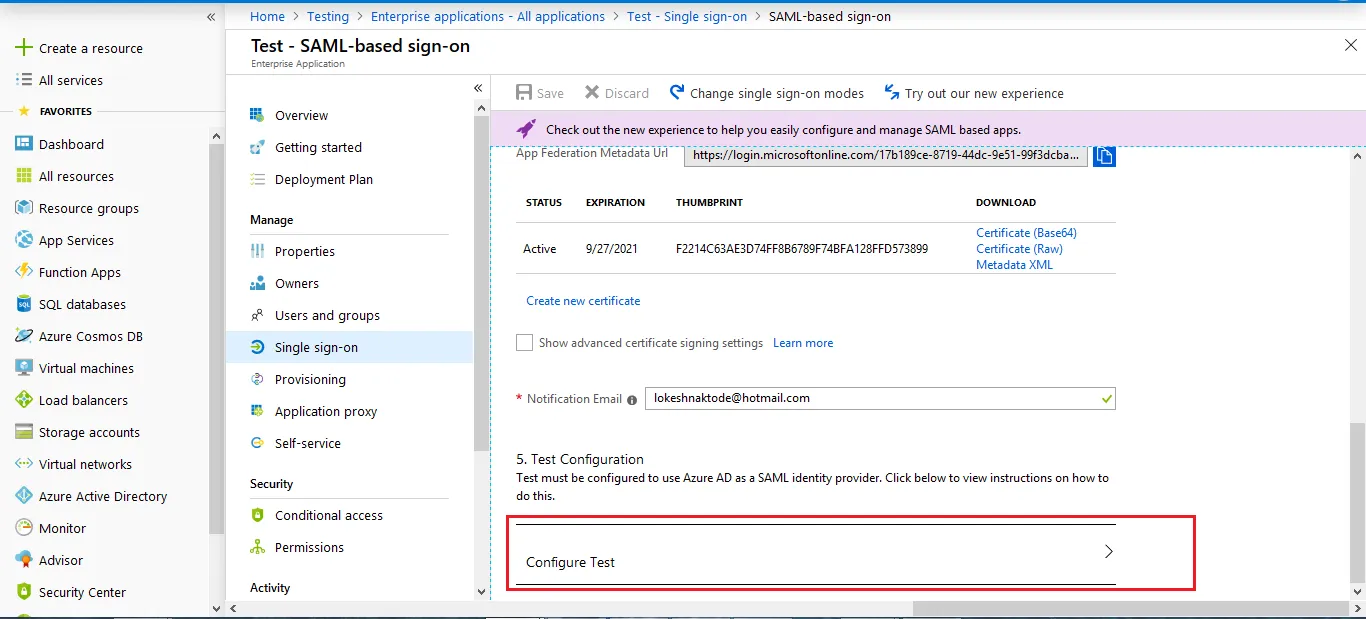The width and height of the screenshot is (1366, 619).
Task: Click the Create a resource plus icon
Action: (x=24, y=48)
